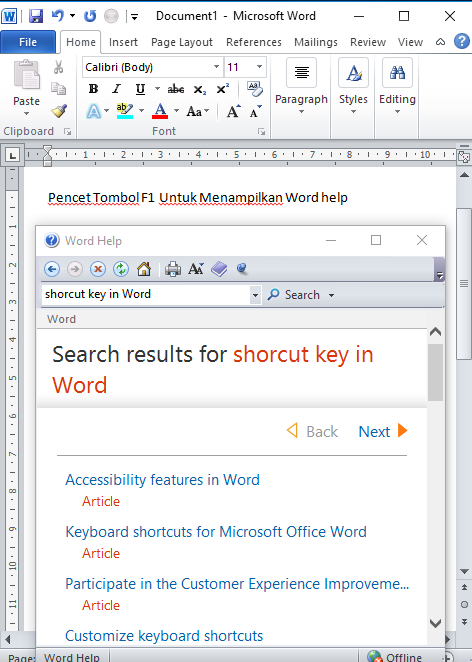Viewport: 472px width, 662px height.
Task: Show table of contents book icon
Action: pyautogui.click(x=219, y=269)
